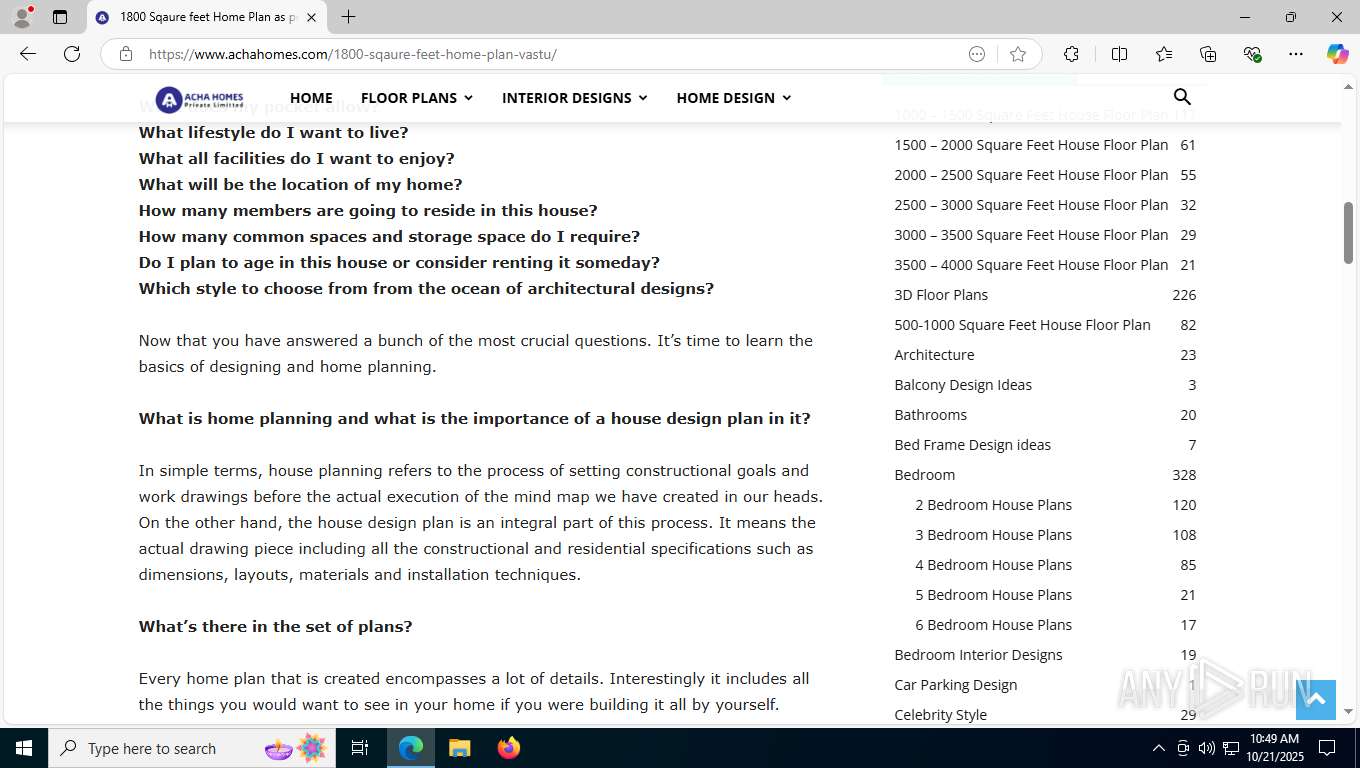Open Task View on the taskbar
Image resolution: width=1360 pixels, height=768 pixels.
click(360, 748)
